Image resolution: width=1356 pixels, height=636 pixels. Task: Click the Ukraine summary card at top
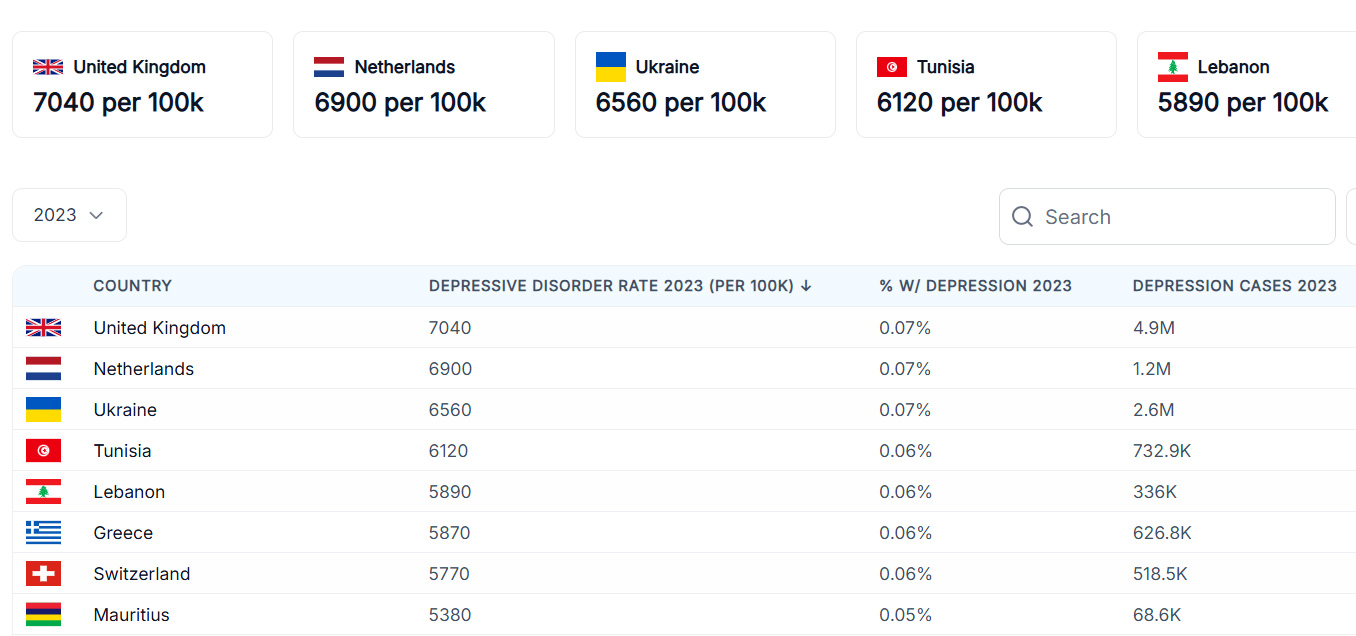pos(704,85)
